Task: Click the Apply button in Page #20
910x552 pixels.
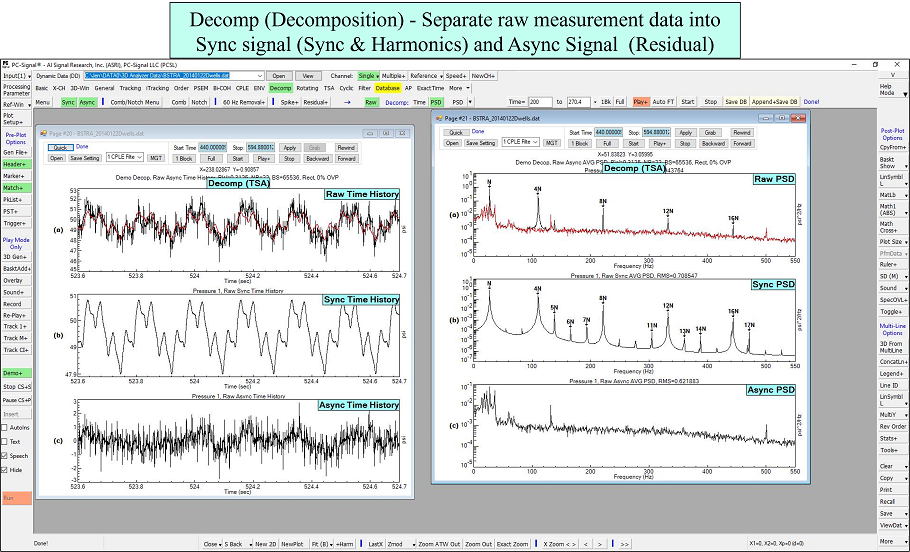Action: pos(290,147)
